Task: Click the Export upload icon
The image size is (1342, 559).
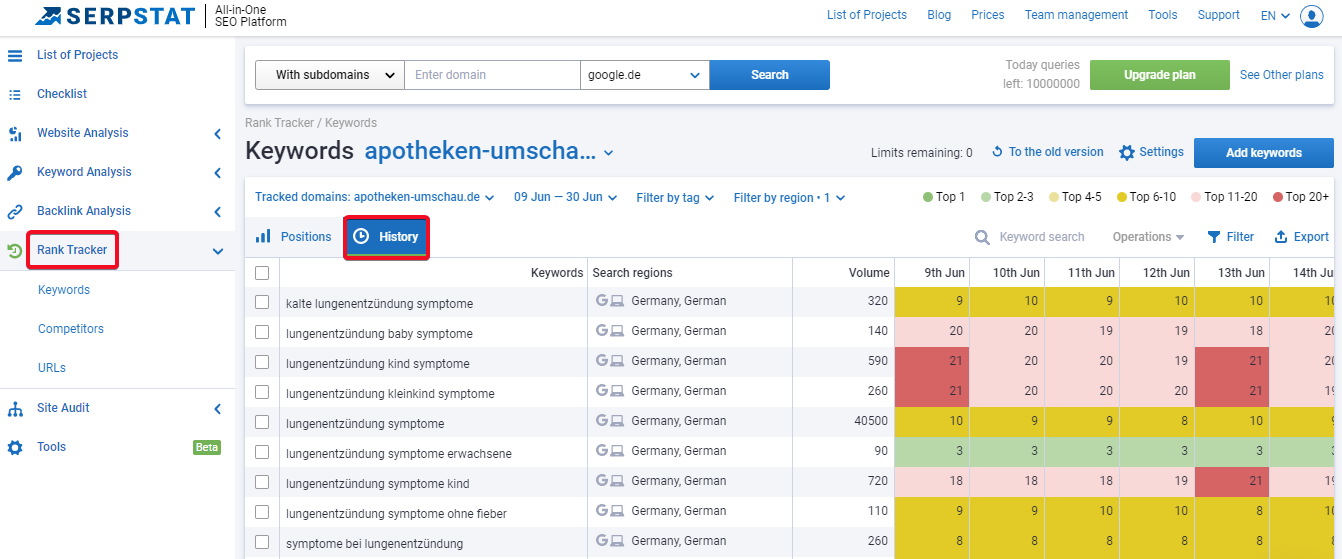Action: coord(1281,237)
